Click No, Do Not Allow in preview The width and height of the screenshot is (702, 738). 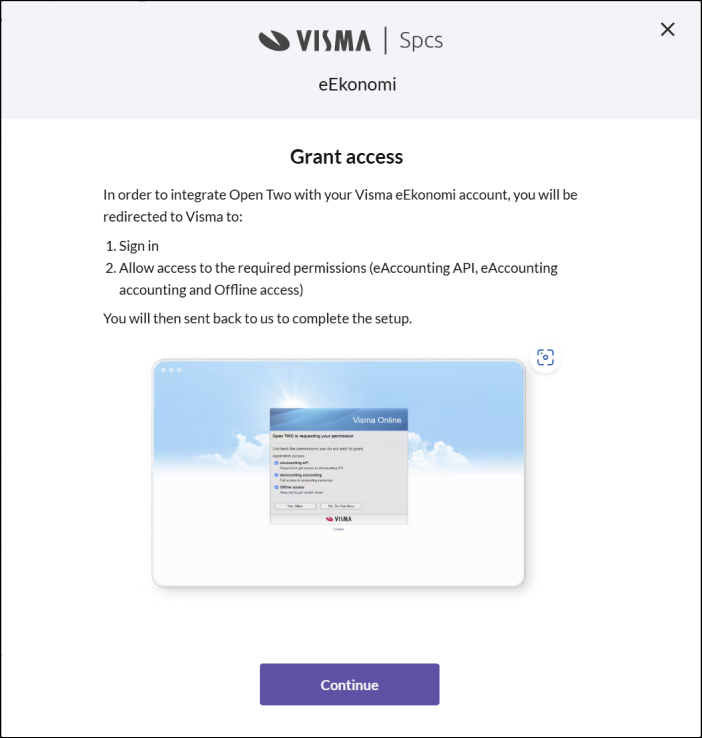[341, 506]
